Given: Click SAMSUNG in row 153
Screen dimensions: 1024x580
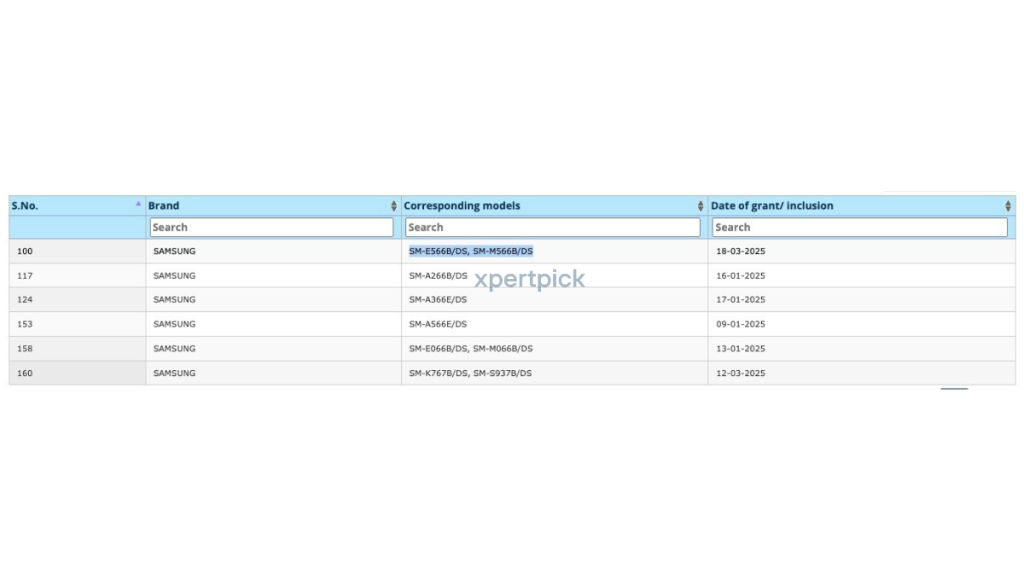Looking at the screenshot, I should pos(174,324).
